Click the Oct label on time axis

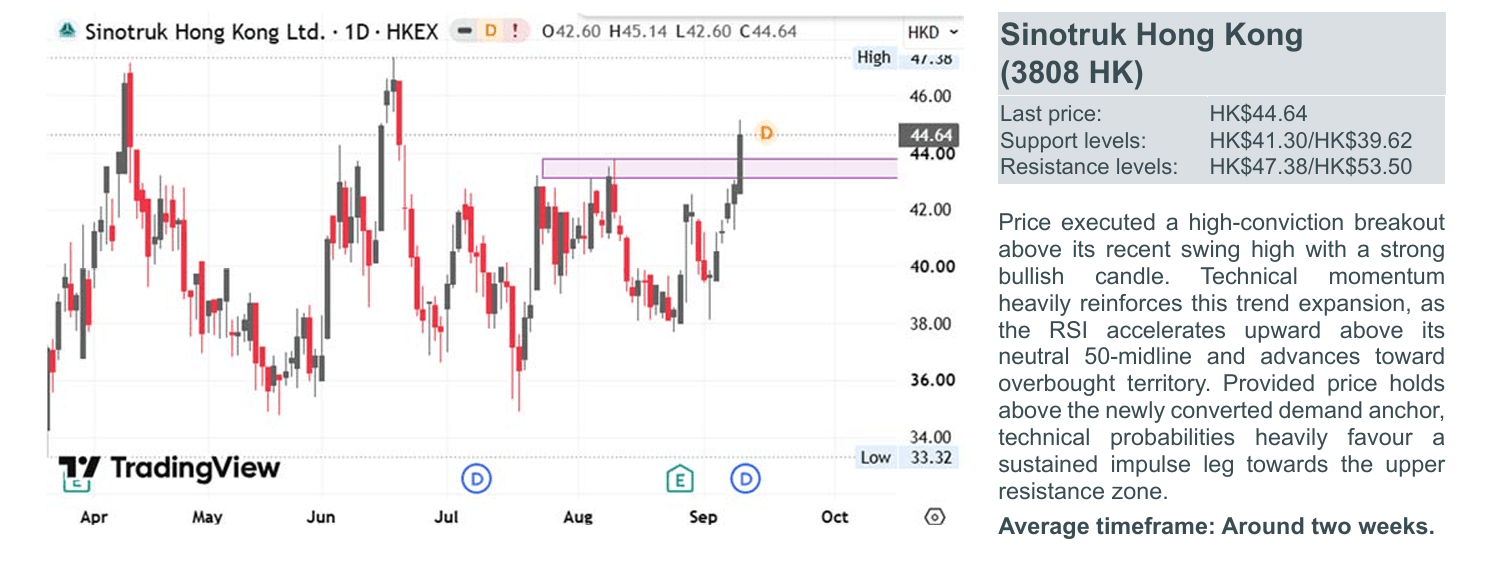[834, 517]
